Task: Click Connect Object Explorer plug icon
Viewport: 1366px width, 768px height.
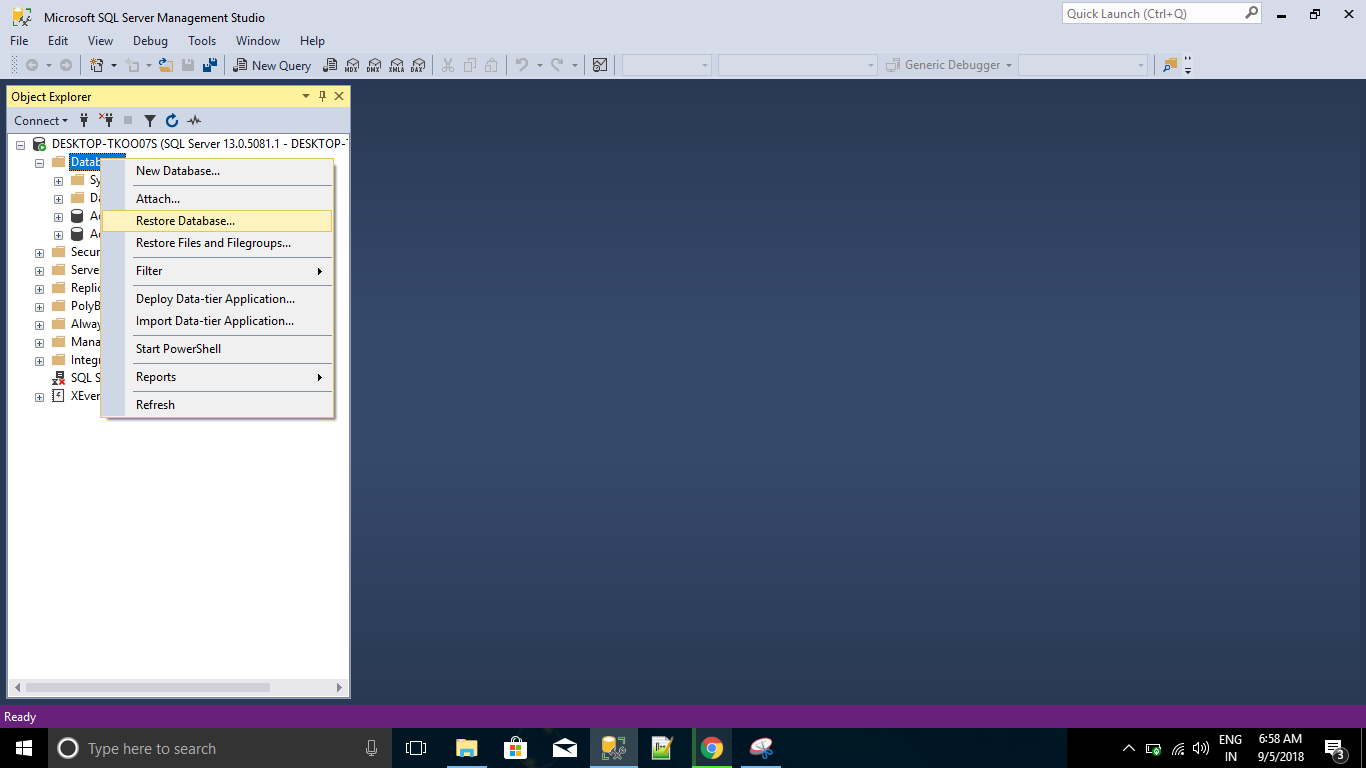Action: coord(84,120)
